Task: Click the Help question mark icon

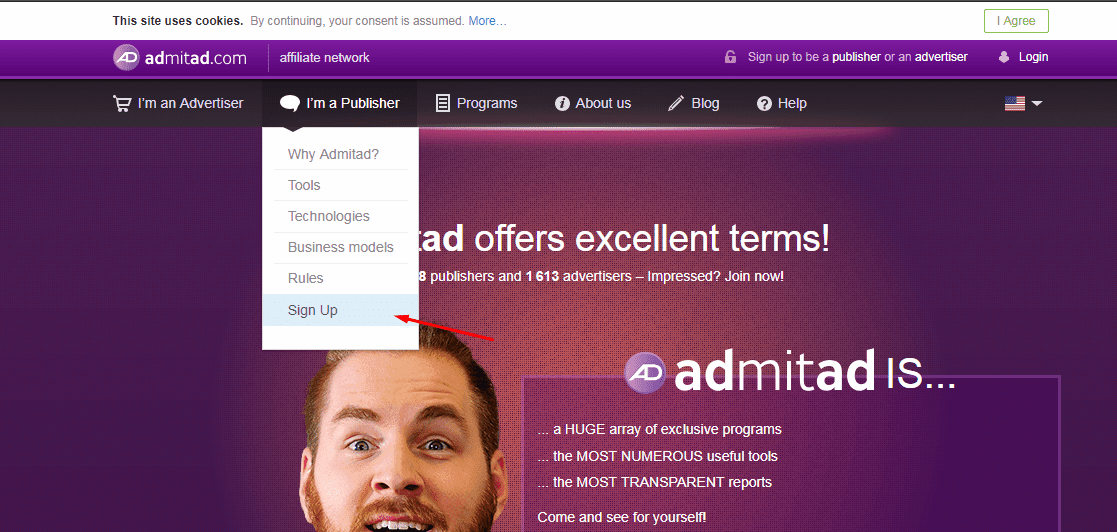Action: 764,104
